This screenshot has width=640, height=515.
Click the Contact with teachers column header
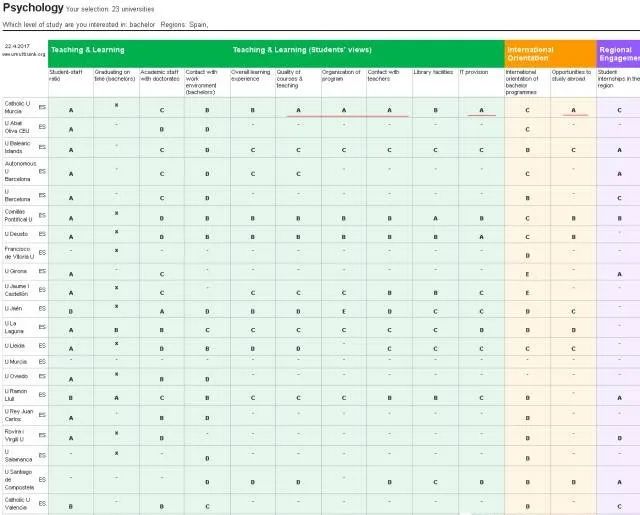[383, 75]
